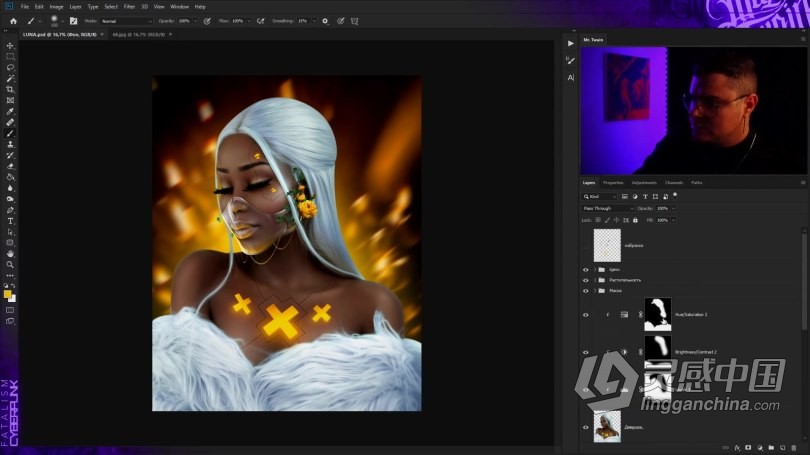
Task: Toggle pressure for opacity icon
Action: tap(207, 21)
